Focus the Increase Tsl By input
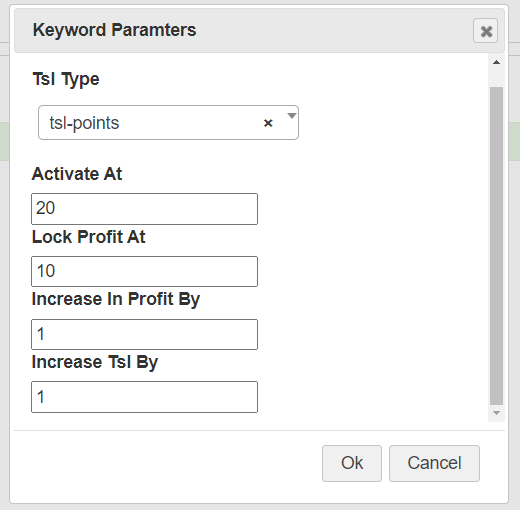Image resolution: width=520 pixels, height=510 pixels. coord(144,397)
